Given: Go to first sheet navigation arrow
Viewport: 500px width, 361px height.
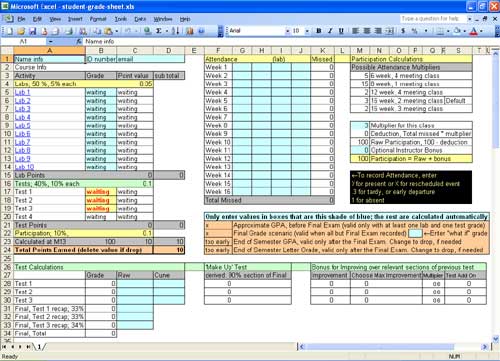Looking at the screenshot, I should (4, 347).
